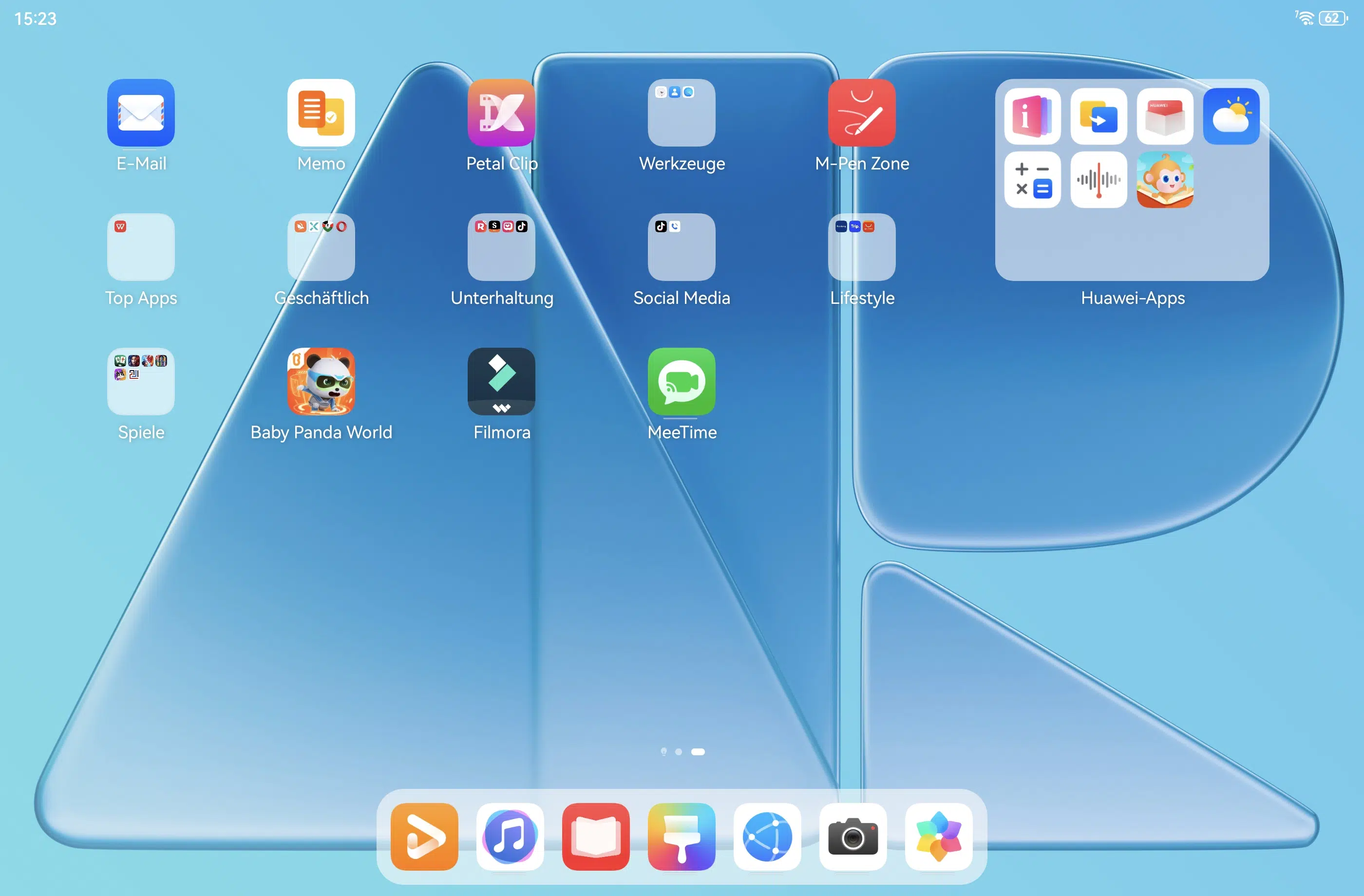Open the Themes paintbrush app in dock
The image size is (1364, 896).
pyautogui.click(x=682, y=837)
